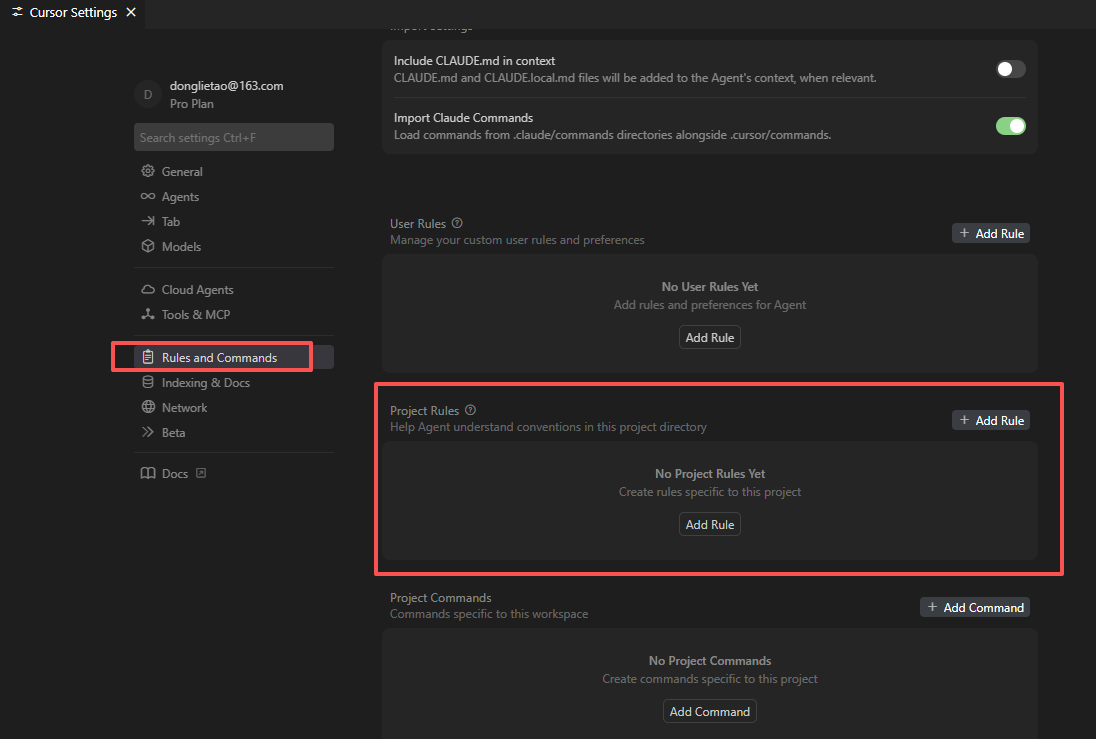Enable Include CLAUDE.md in context toggle

(1010, 69)
